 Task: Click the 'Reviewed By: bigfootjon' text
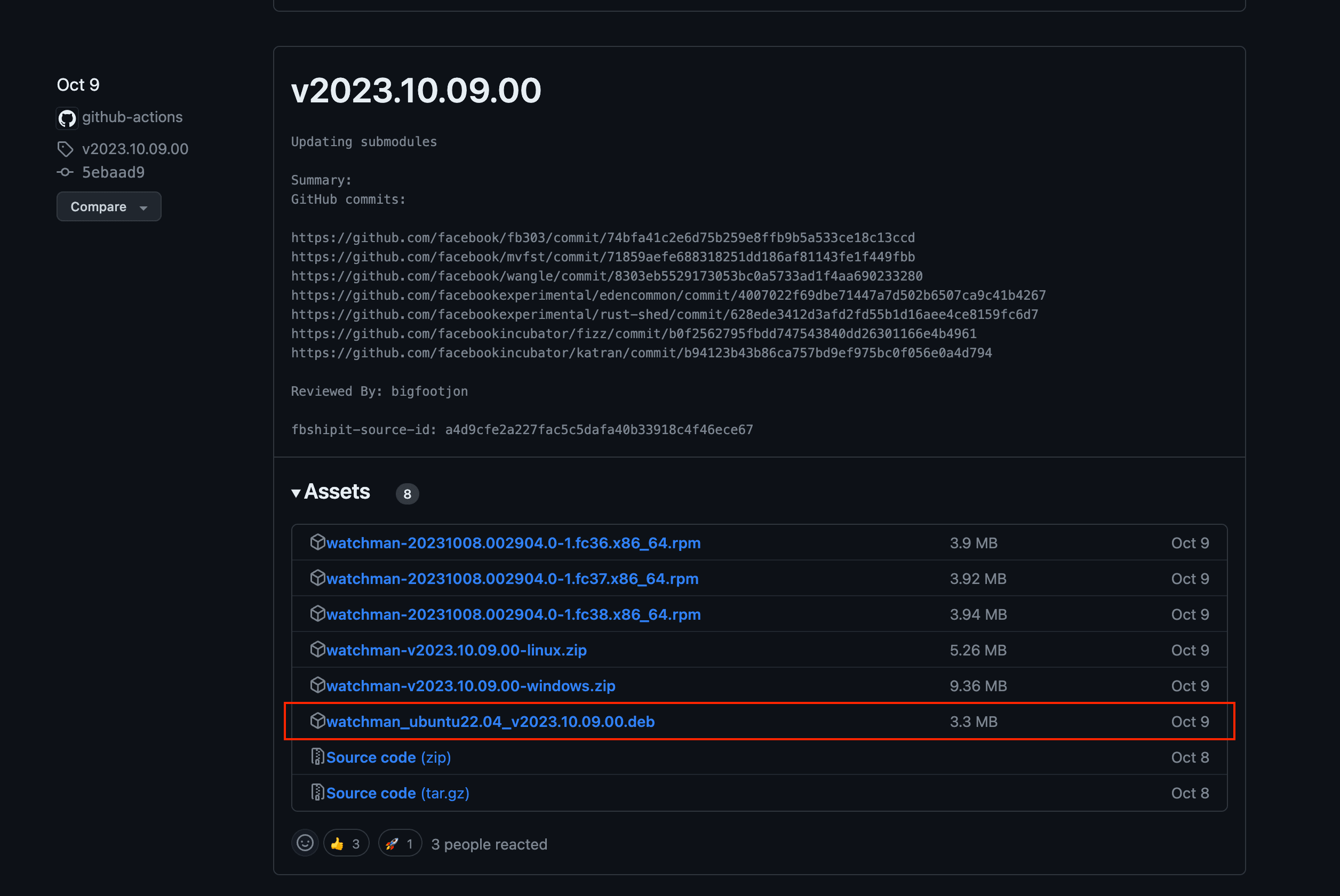click(x=379, y=391)
